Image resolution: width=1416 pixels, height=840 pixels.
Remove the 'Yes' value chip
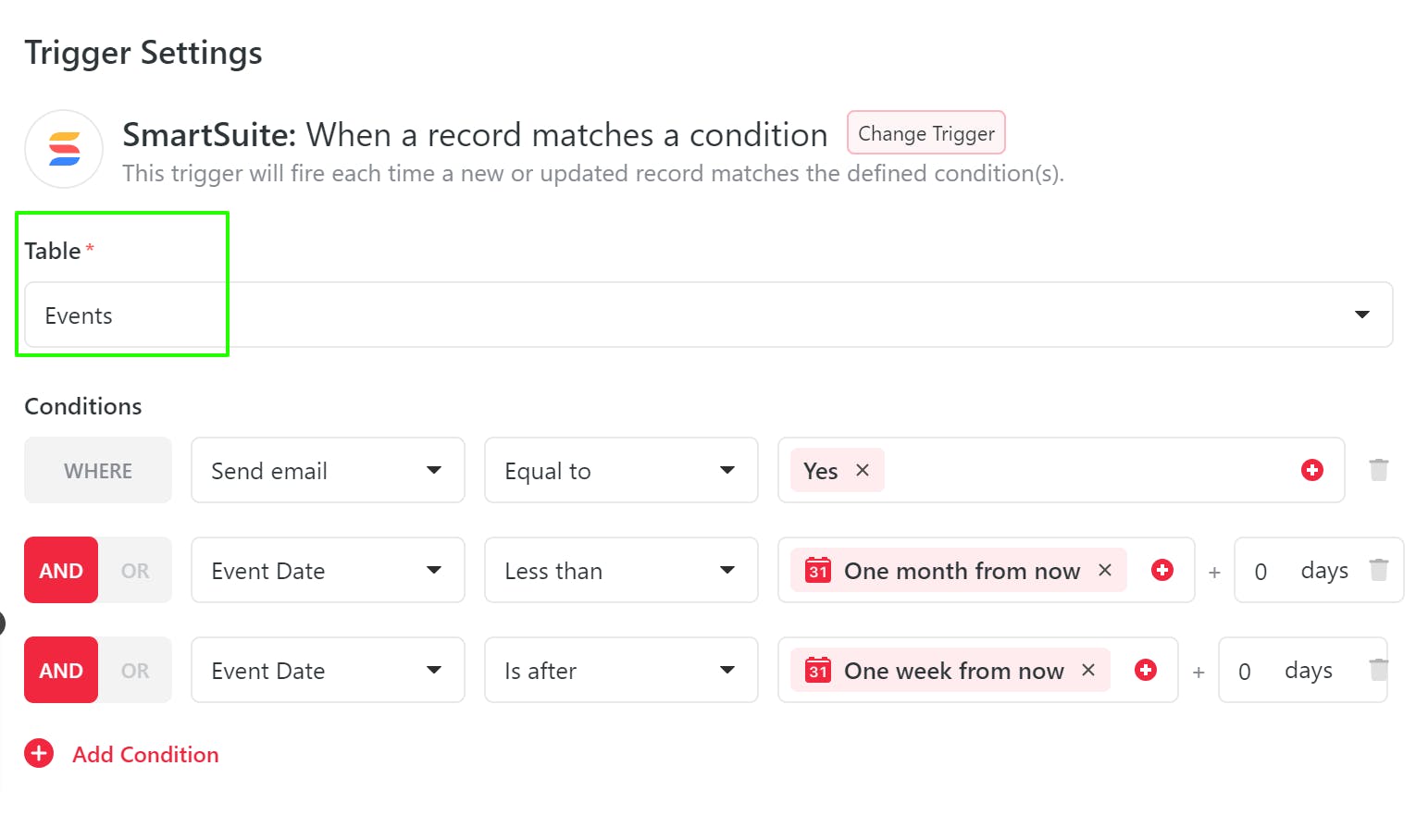click(863, 470)
